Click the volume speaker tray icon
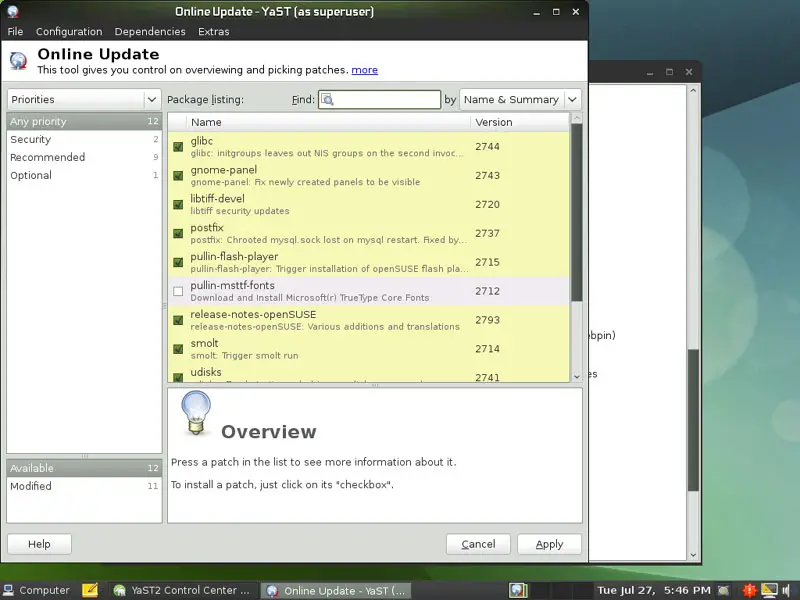Viewport: 800px width, 600px height. click(787, 590)
